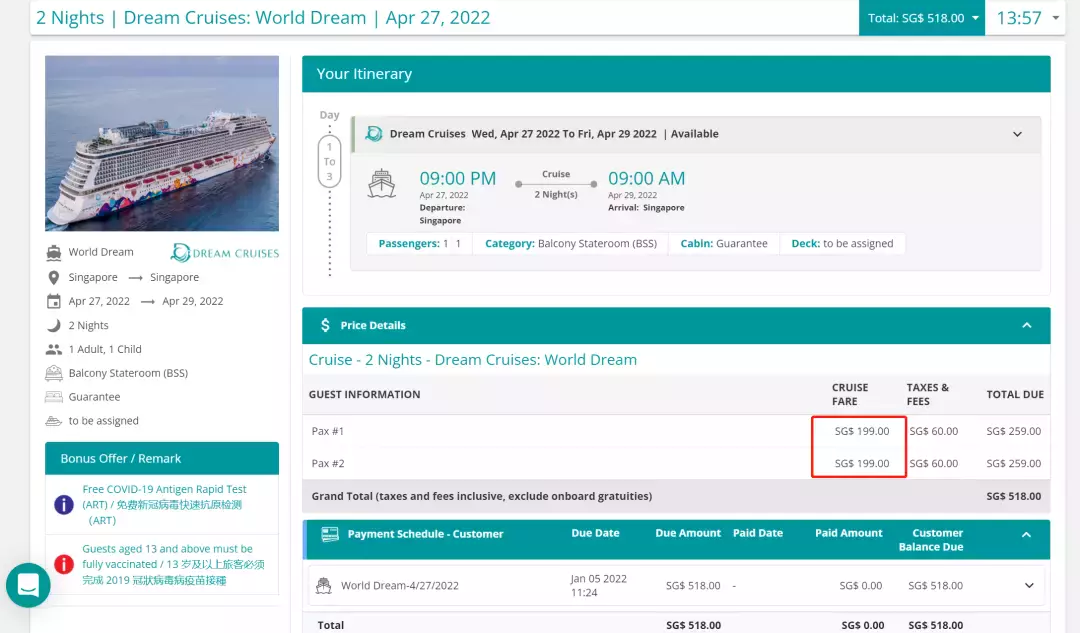Collapse the Payment Schedule - Customer panel

click(1026, 534)
